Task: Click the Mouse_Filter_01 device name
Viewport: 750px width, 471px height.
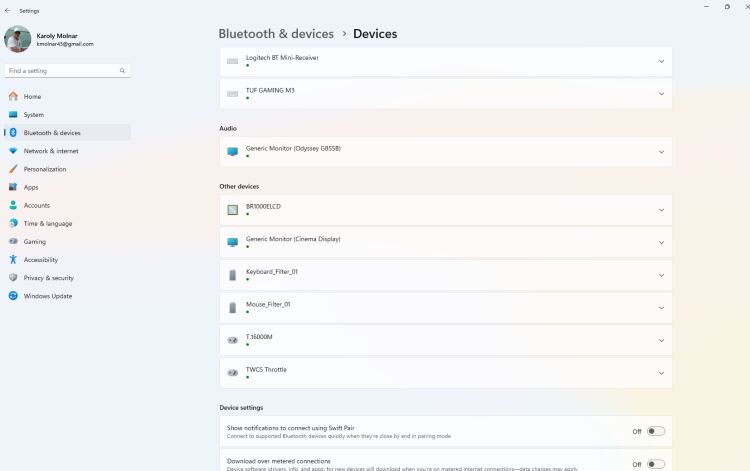Action: [268, 304]
